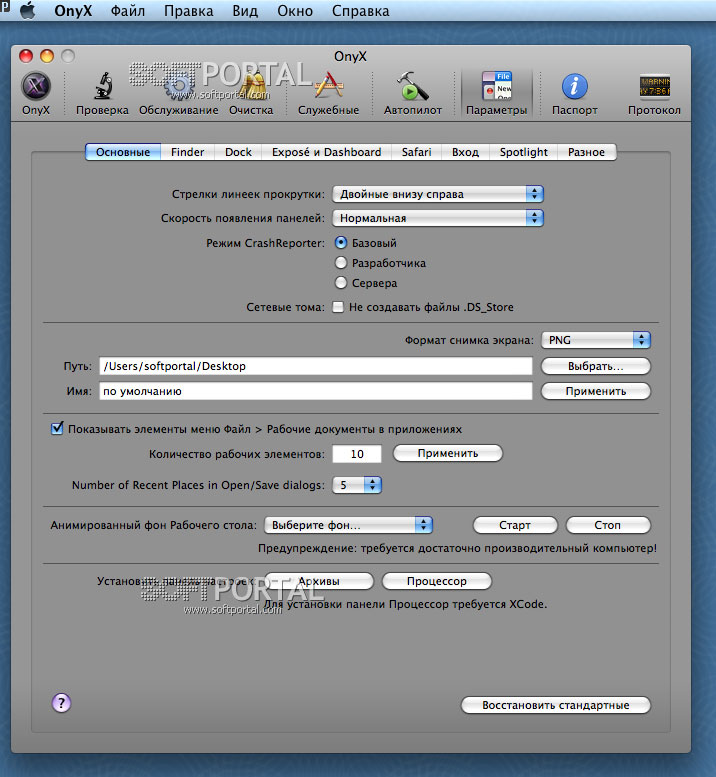Open Справка menu
The image size is (716, 777).
pos(360,10)
